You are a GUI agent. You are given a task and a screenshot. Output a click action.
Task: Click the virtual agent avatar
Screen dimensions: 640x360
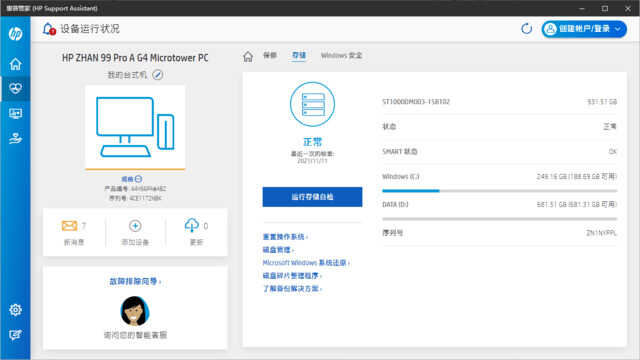click(x=135, y=311)
